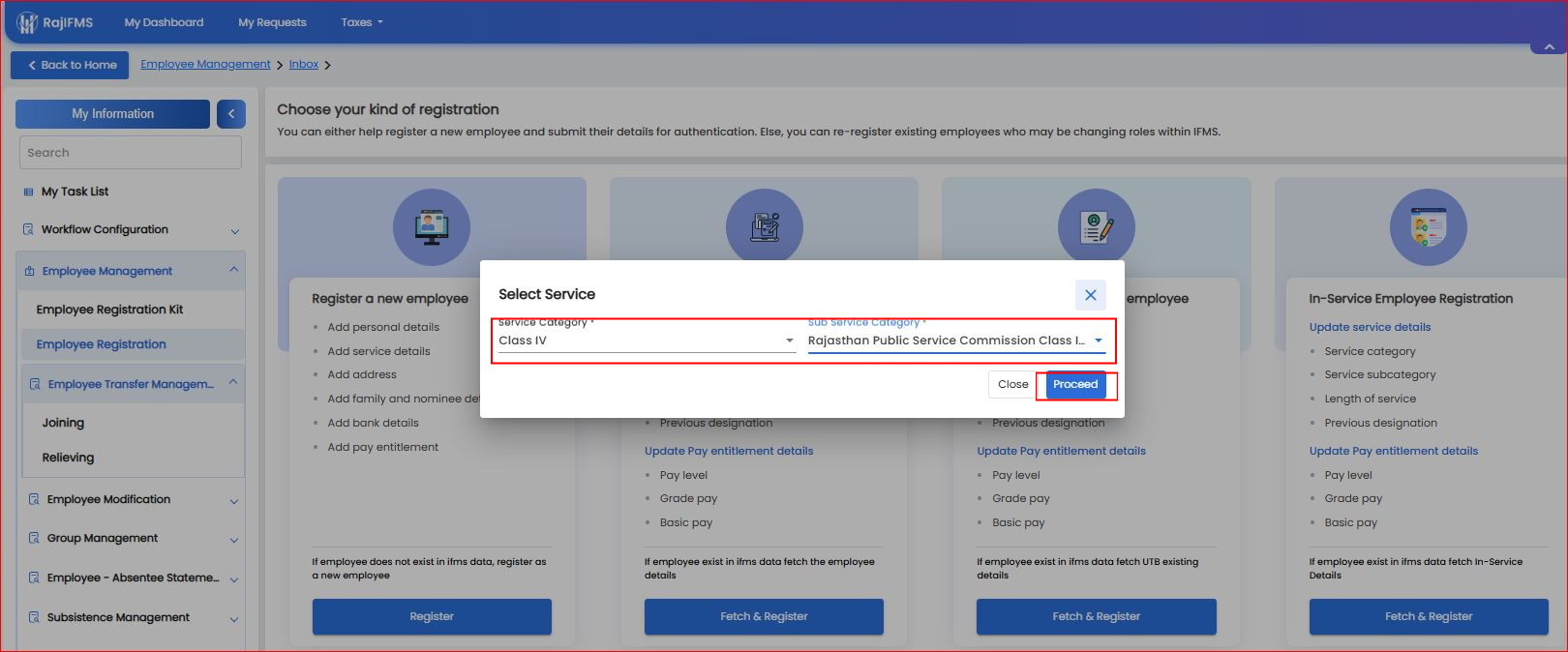
Task: Collapse the Employee Management section
Action: 234,270
